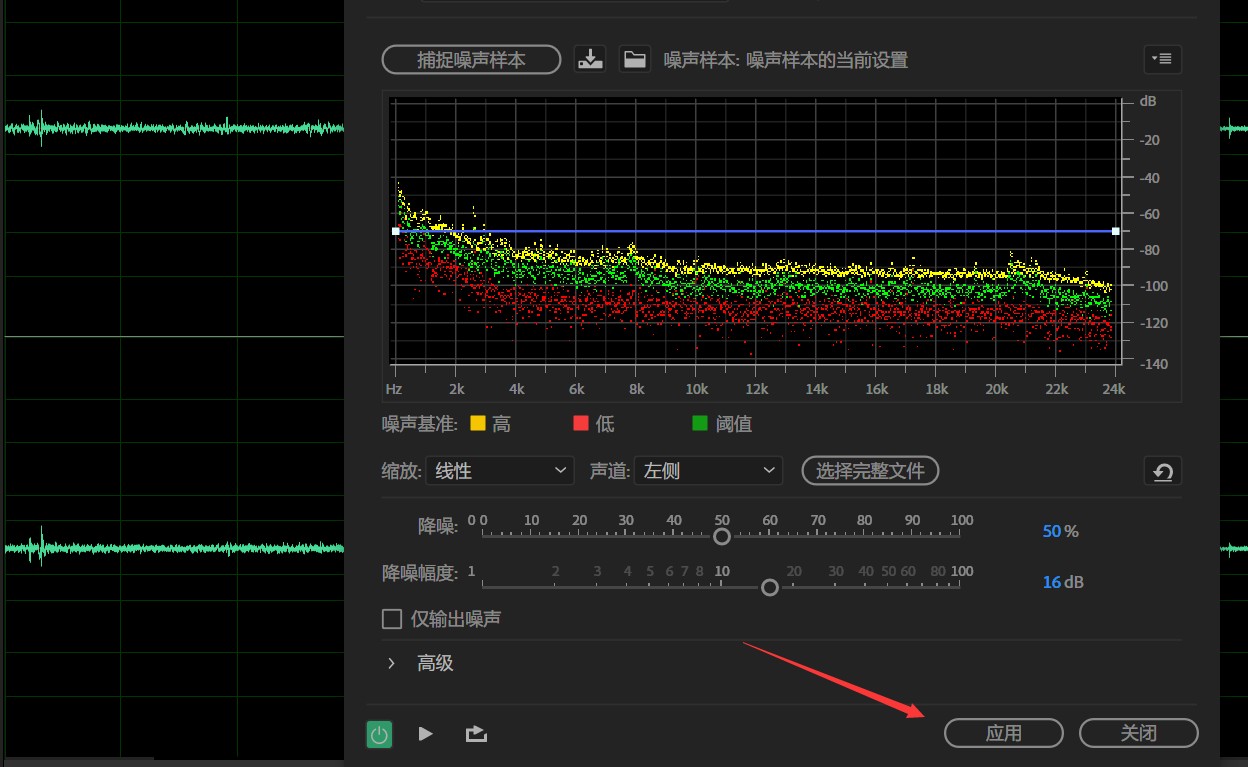
Task: Click 关闭 to dismiss the dialog
Action: click(1138, 733)
